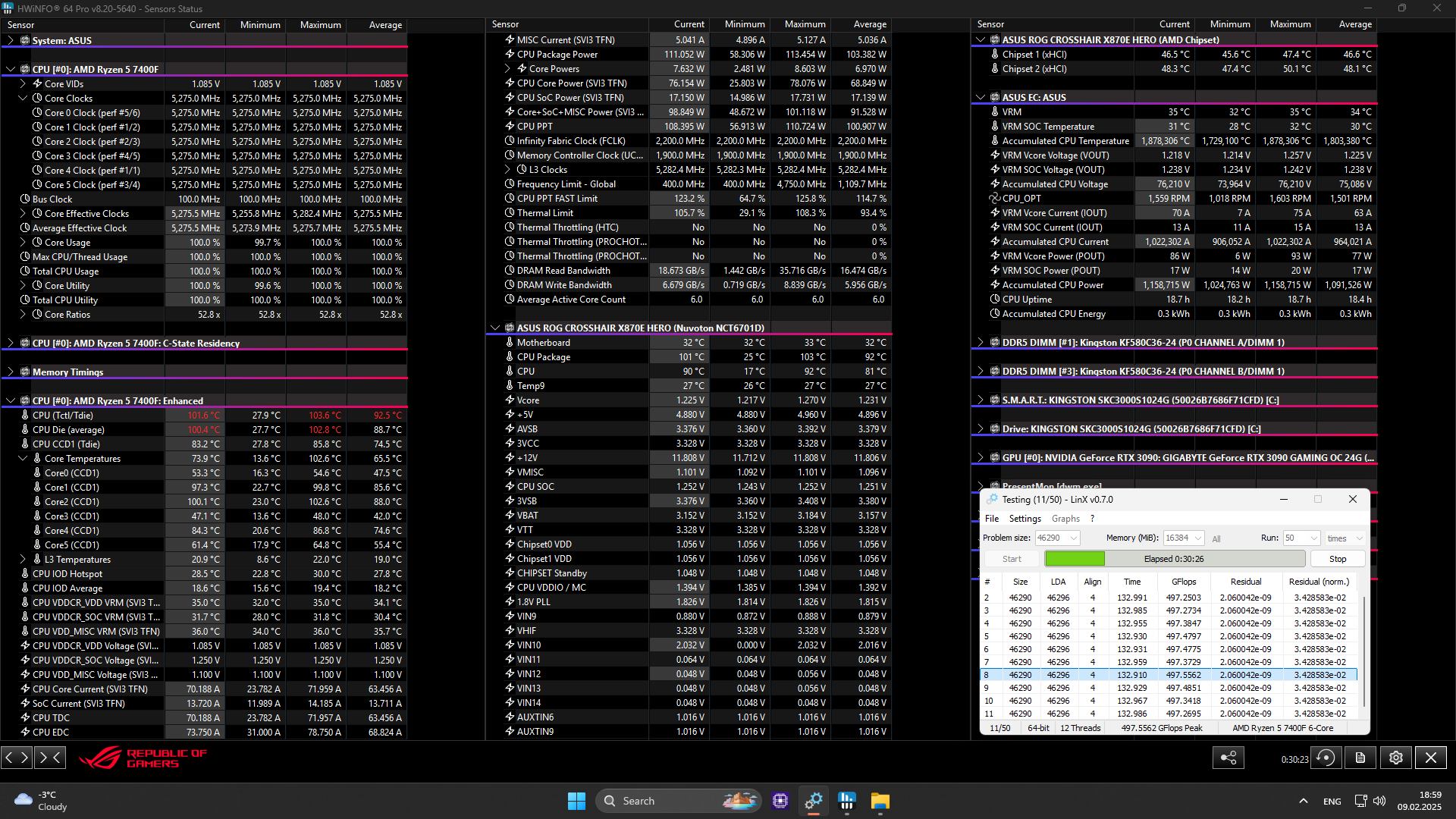Click the fan icon beside CPU_OPT
This screenshot has height=819, width=1456.
click(995, 199)
